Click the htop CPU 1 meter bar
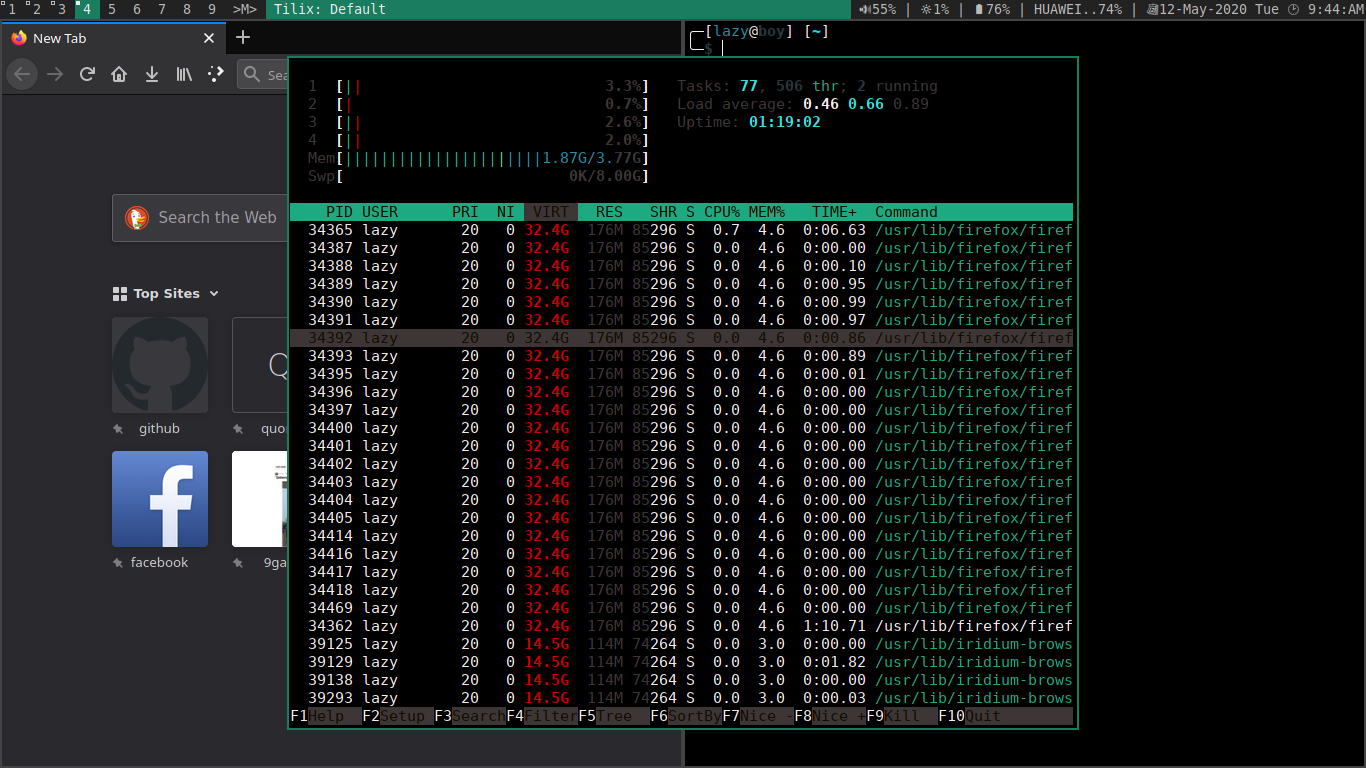Viewport: 1366px width, 768px height. tap(478, 86)
